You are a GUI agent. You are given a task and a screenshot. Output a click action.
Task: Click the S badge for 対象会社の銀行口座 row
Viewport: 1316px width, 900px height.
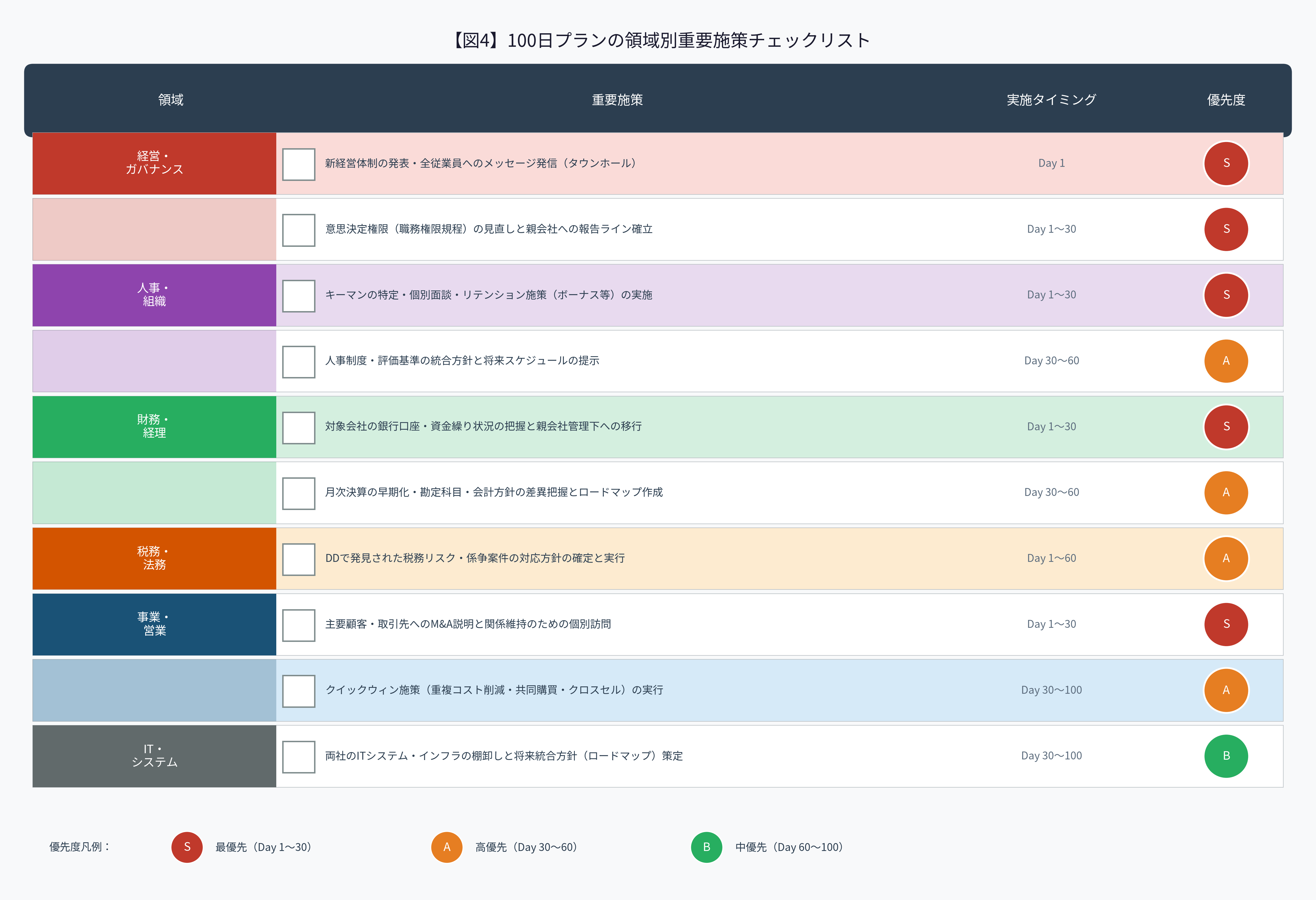pyautogui.click(x=1226, y=426)
